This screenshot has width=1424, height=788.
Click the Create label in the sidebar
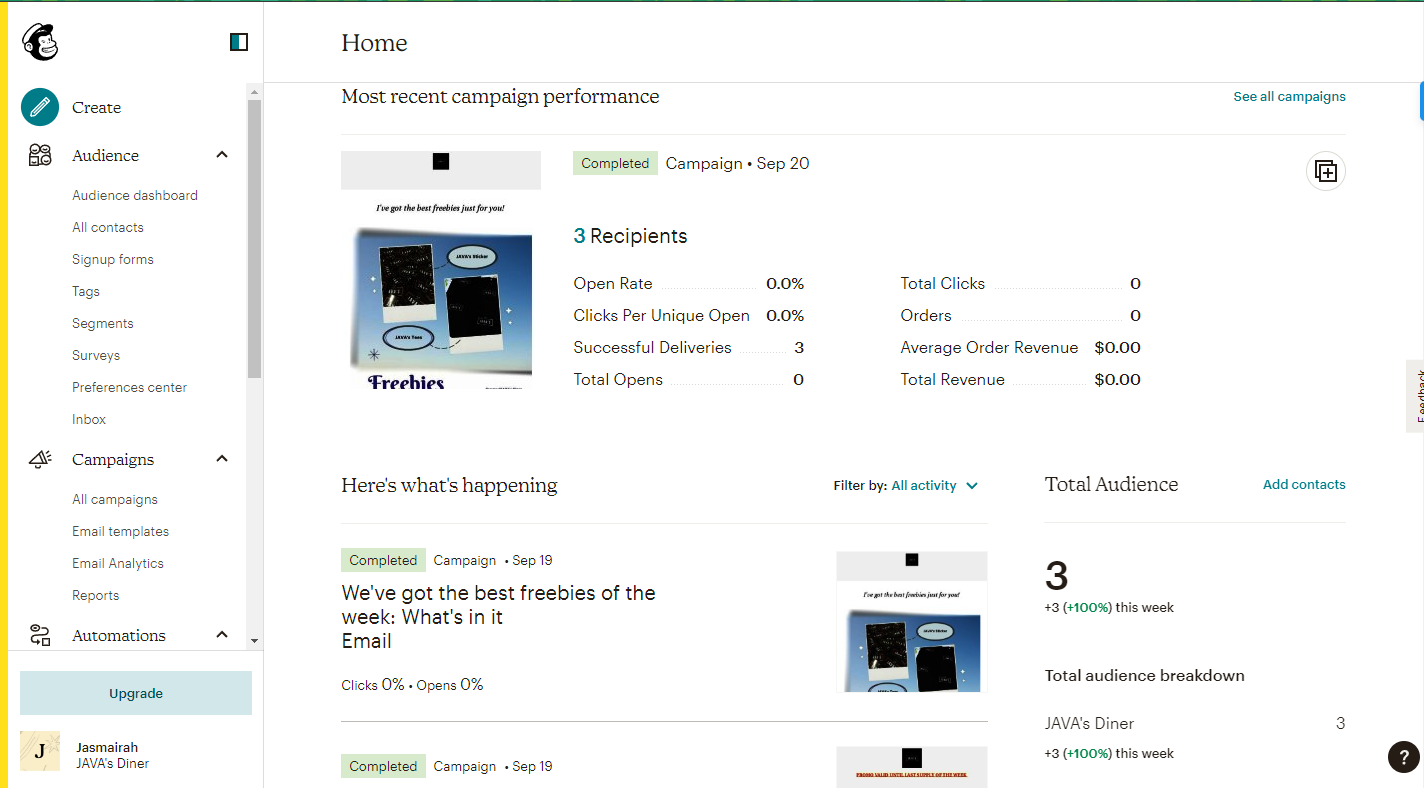click(97, 107)
